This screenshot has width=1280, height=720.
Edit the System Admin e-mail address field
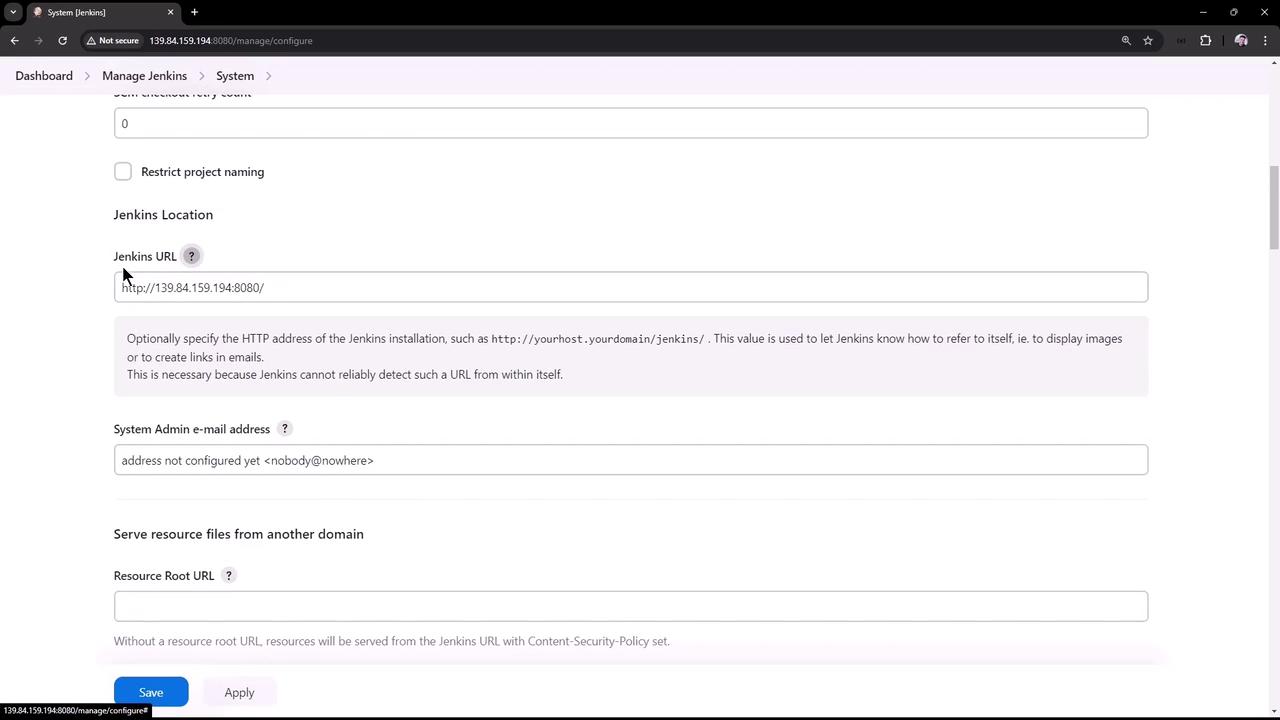pos(631,460)
